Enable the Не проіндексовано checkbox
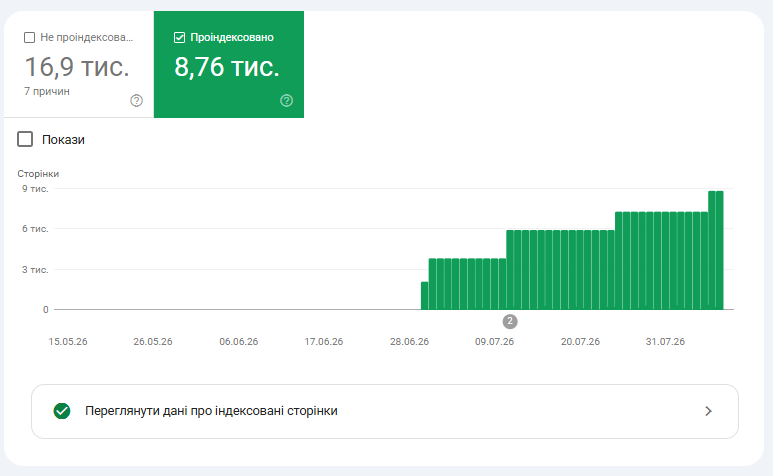The image size is (773, 476). [30, 37]
